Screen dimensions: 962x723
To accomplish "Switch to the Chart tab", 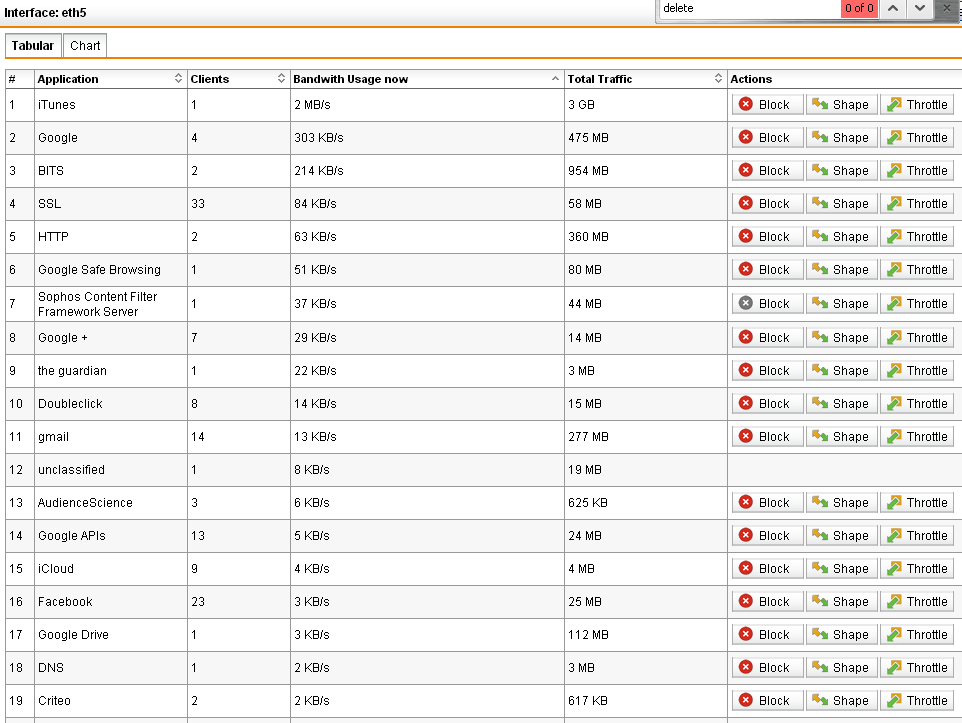I will point(85,46).
